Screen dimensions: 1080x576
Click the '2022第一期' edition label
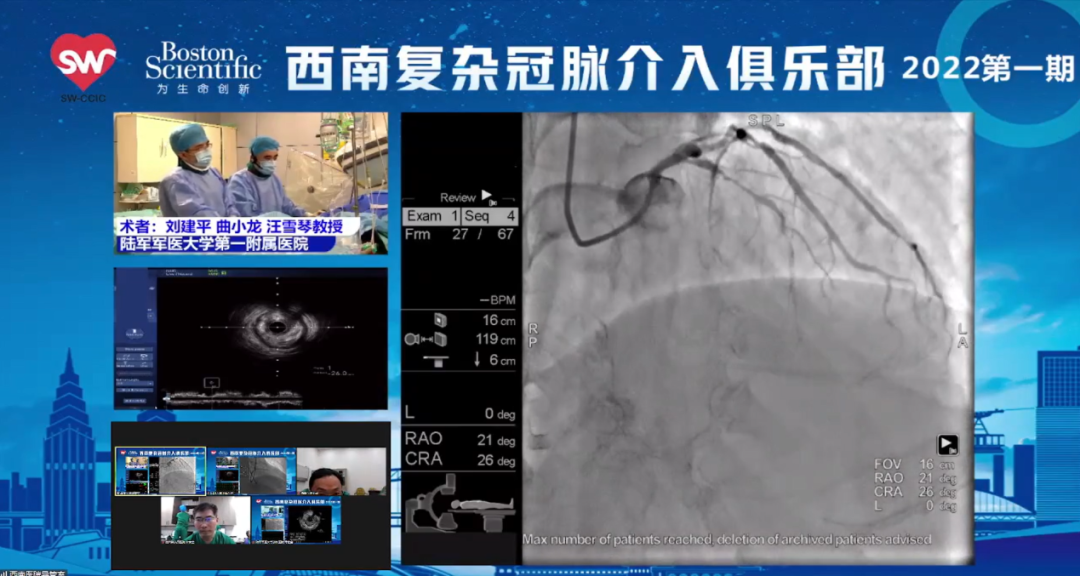(987, 69)
